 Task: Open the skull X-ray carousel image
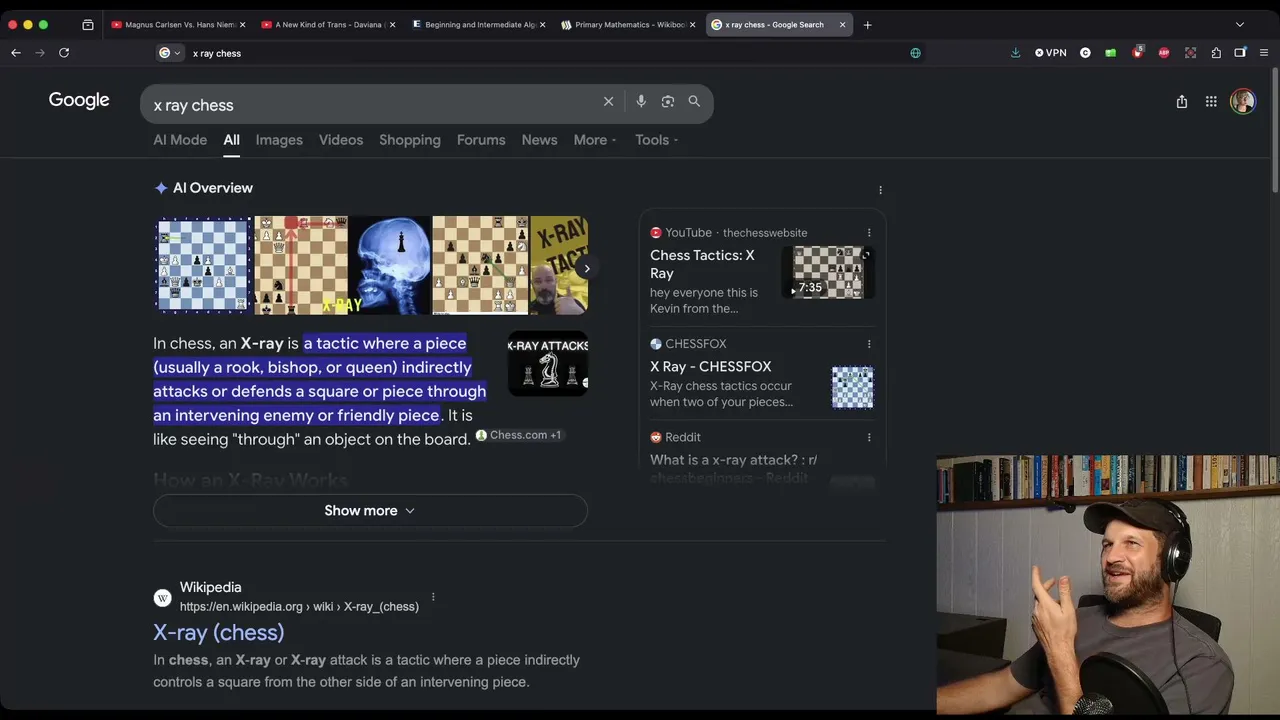coord(389,265)
